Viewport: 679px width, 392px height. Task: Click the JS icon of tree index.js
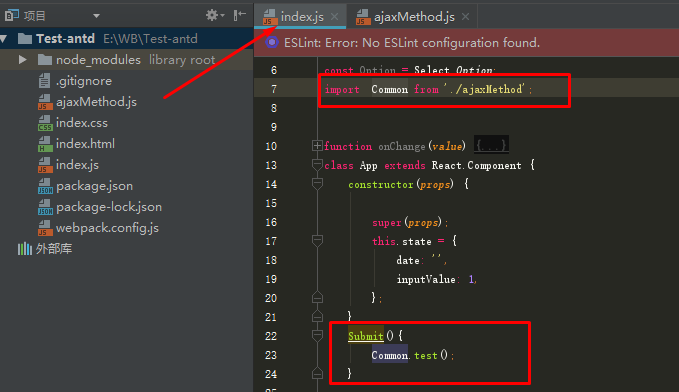point(45,165)
